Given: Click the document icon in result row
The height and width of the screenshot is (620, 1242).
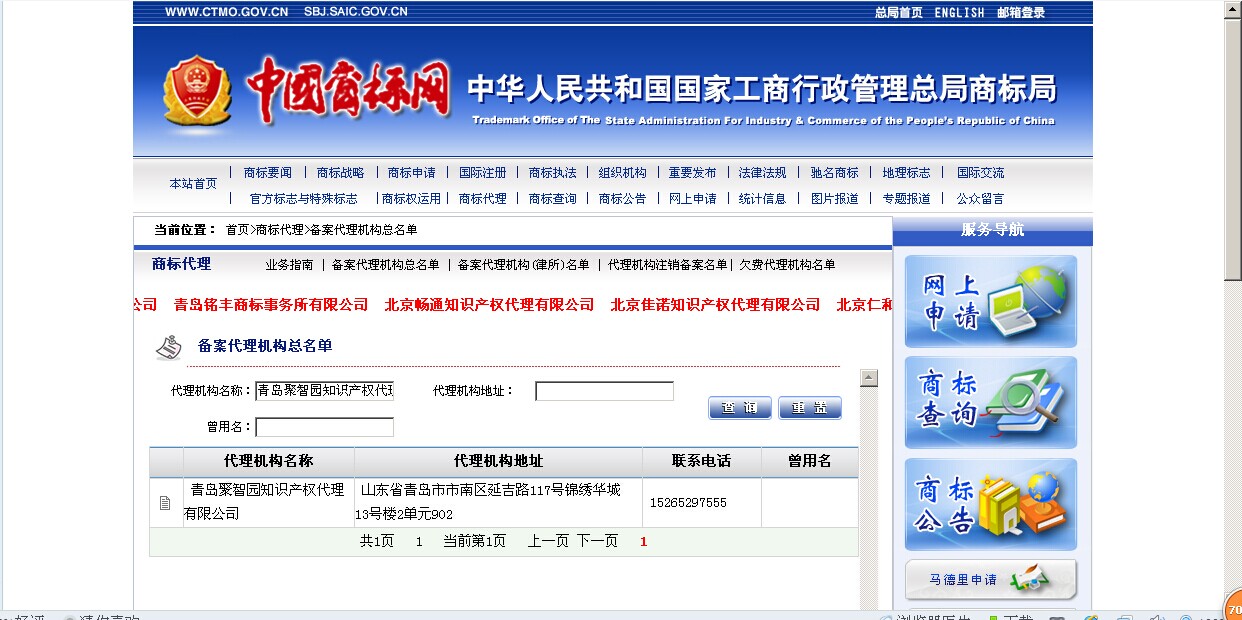Looking at the screenshot, I should (x=165, y=503).
